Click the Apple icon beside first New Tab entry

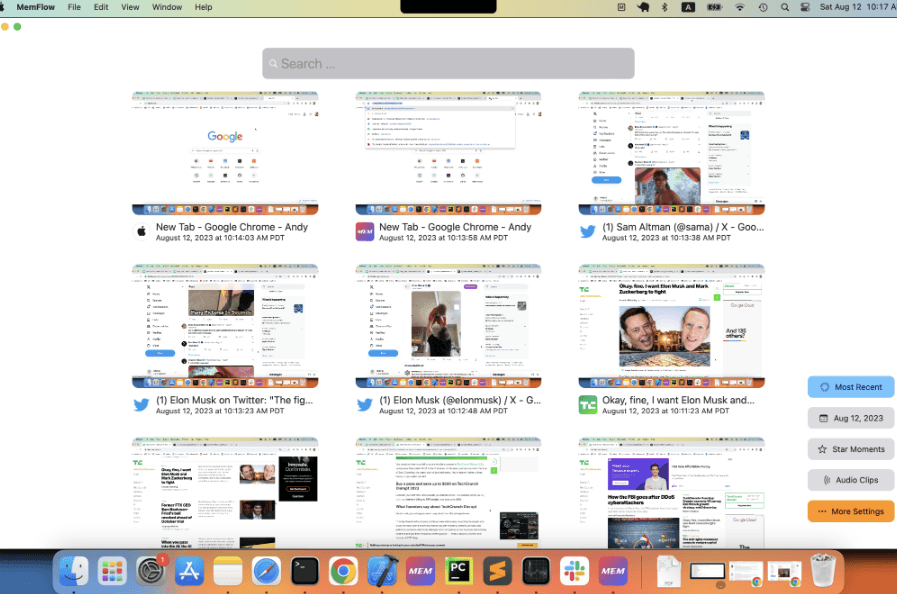[142, 232]
